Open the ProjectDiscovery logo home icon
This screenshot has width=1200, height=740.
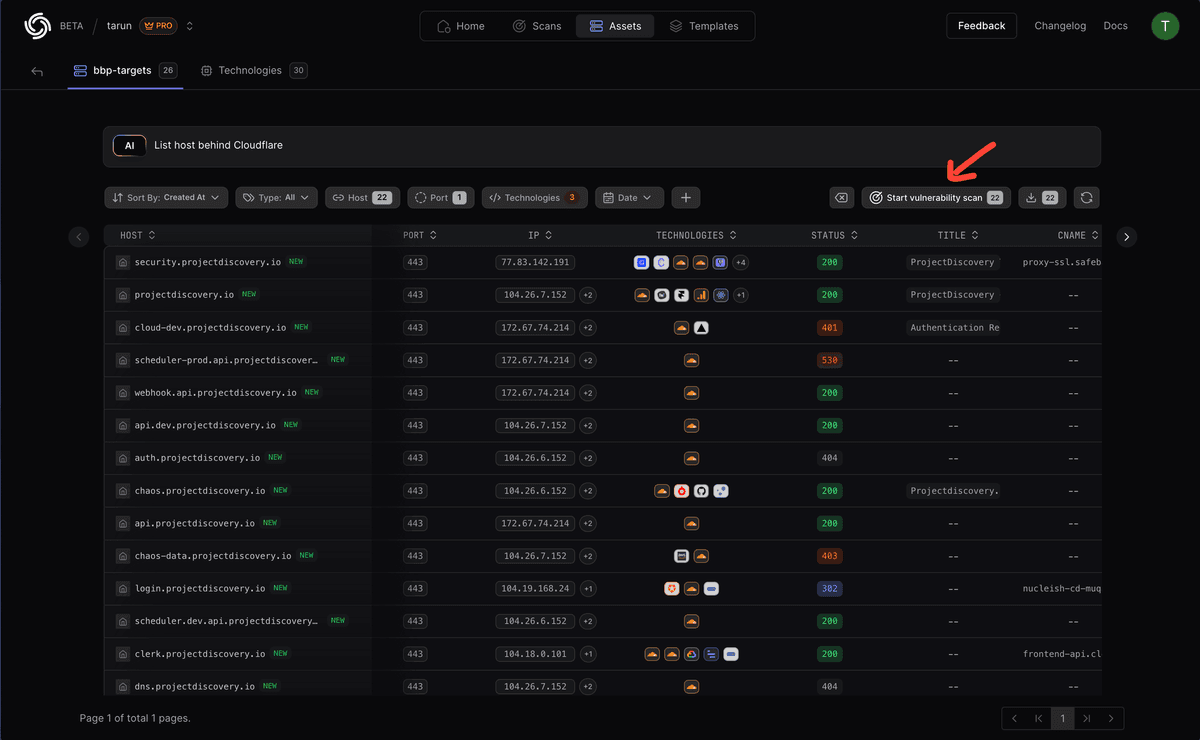click(38, 25)
